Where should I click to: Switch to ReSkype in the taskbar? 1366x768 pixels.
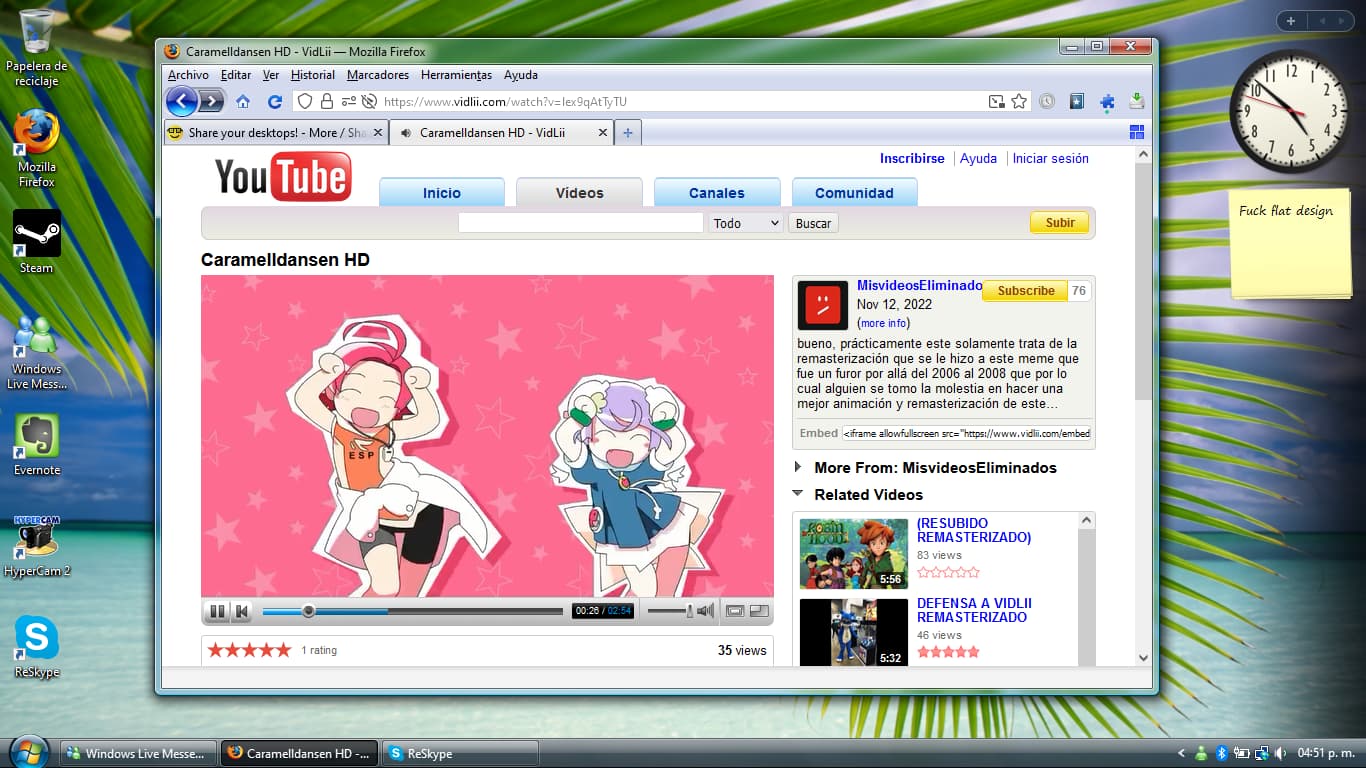460,753
